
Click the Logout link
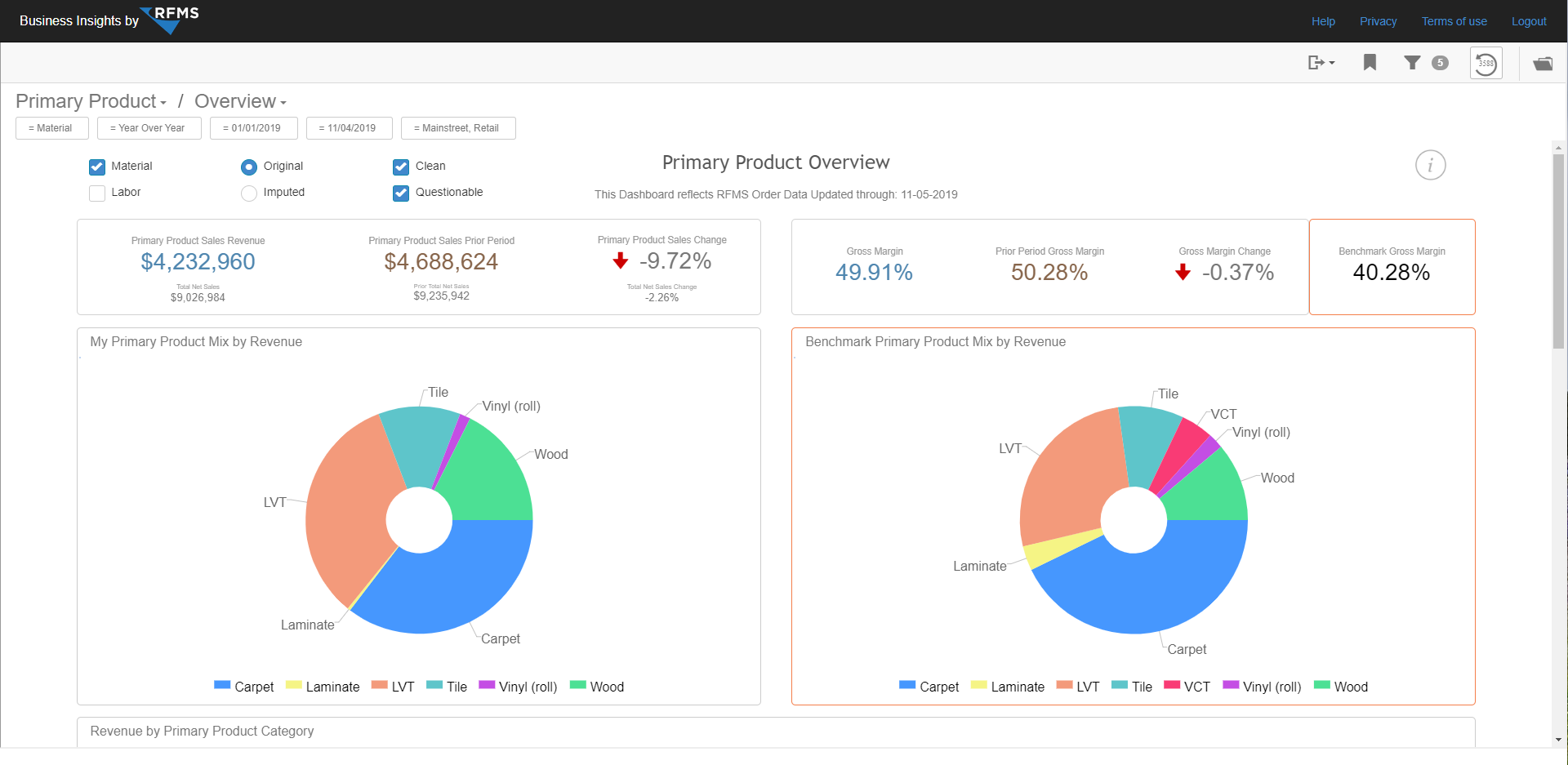(x=1528, y=21)
